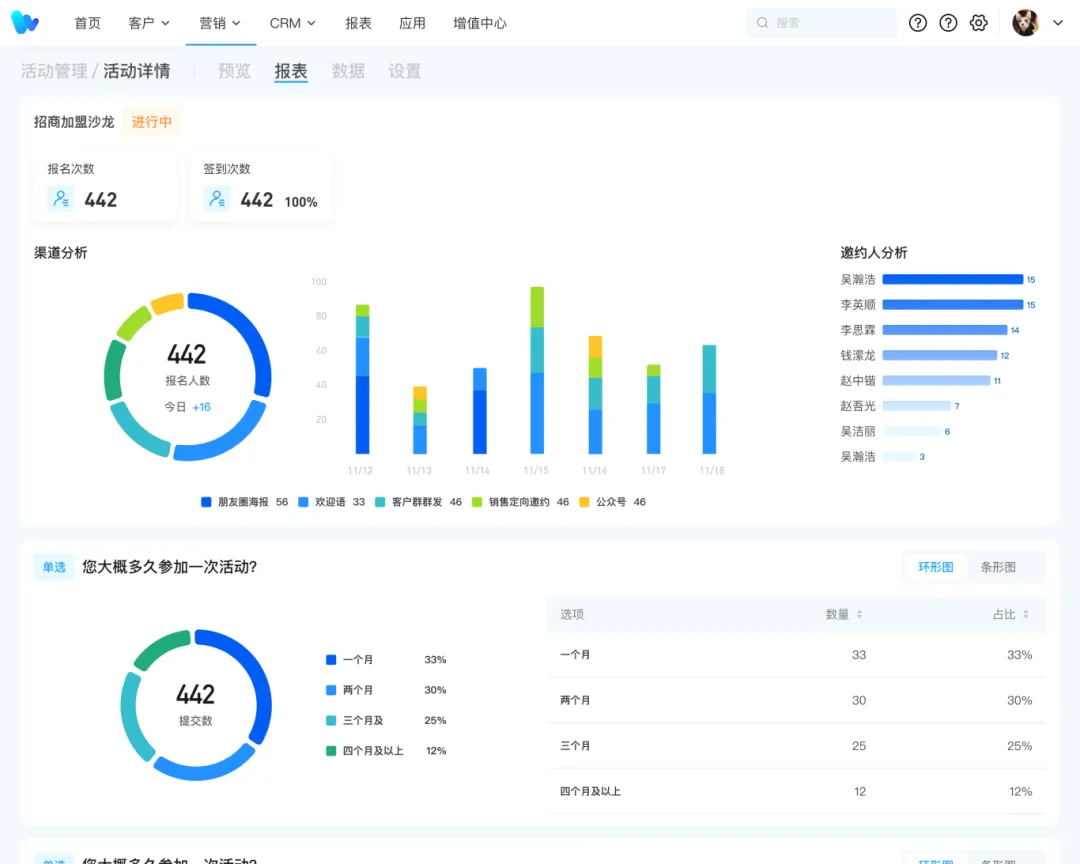This screenshot has height=864, width=1080.
Task: Sort table by 数量 column arrows
Action: (x=859, y=615)
